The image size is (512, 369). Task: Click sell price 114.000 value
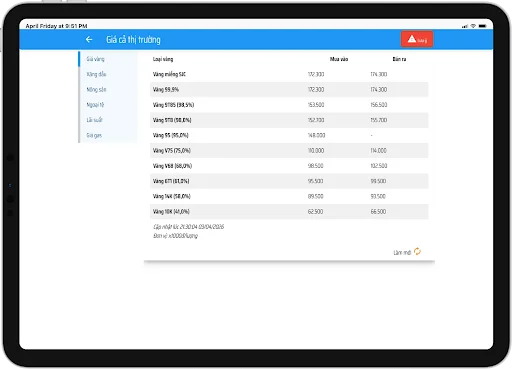click(x=378, y=151)
